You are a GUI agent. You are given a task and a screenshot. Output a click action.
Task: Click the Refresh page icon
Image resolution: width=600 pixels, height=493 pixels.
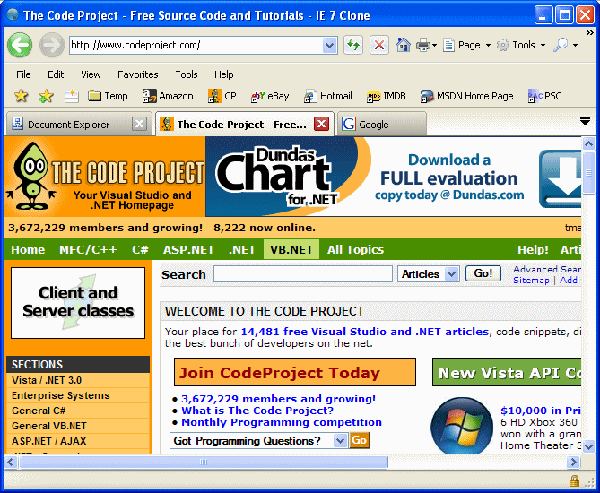point(353,45)
